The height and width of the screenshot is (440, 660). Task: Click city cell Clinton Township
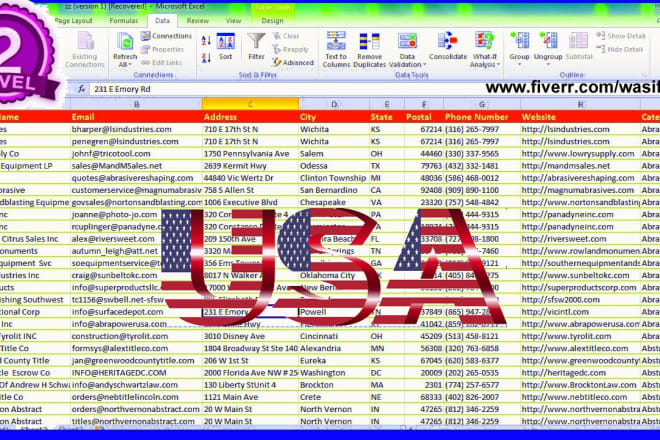(x=333, y=178)
